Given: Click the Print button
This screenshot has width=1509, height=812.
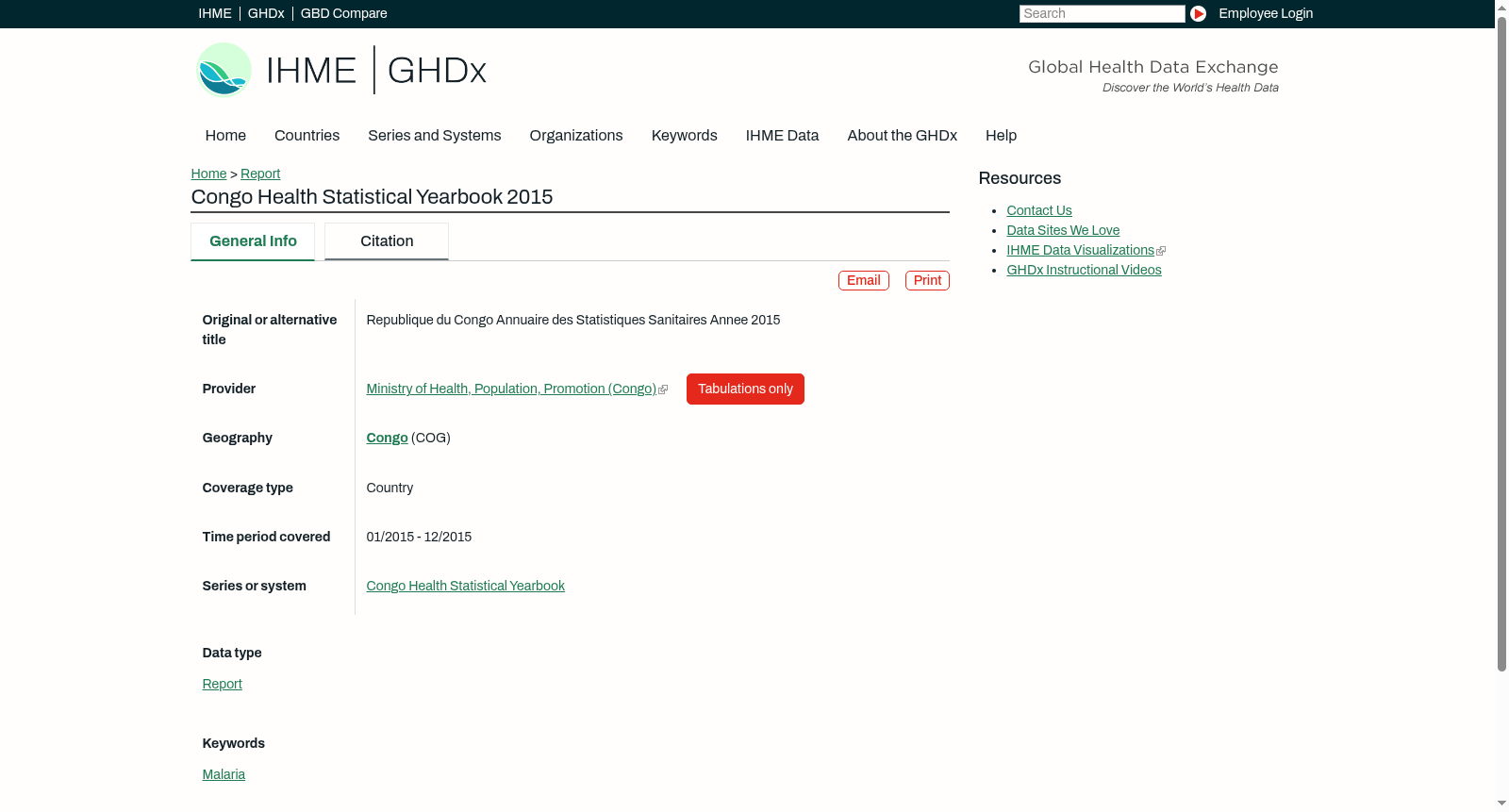Looking at the screenshot, I should click(x=928, y=281).
